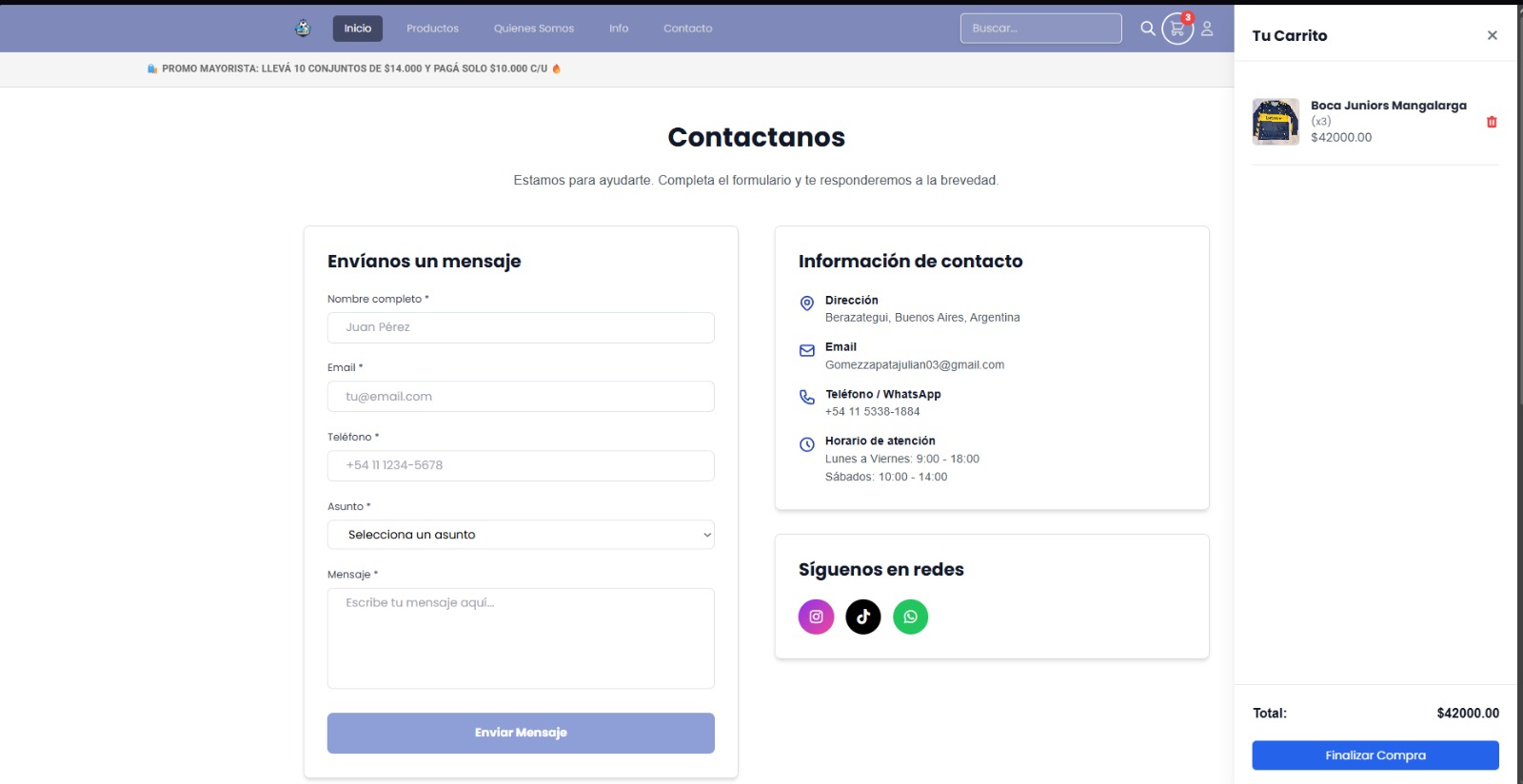Open the Info menu item
This screenshot has width=1523, height=784.
click(619, 29)
